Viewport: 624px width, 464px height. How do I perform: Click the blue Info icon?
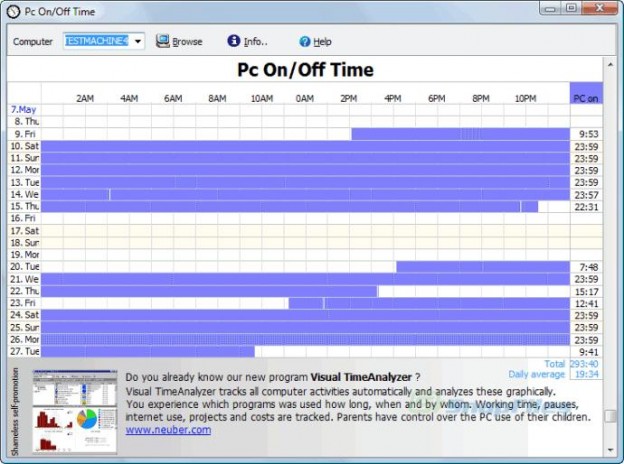pyautogui.click(x=234, y=41)
